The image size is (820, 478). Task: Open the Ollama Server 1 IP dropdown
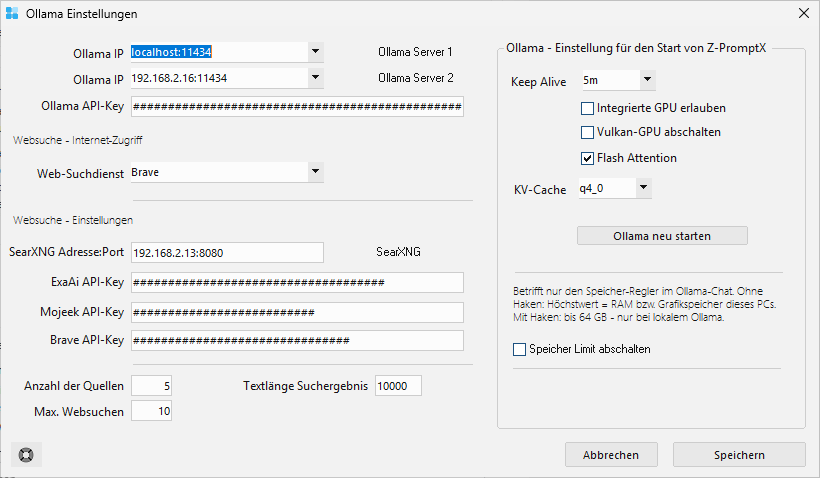(x=315, y=52)
